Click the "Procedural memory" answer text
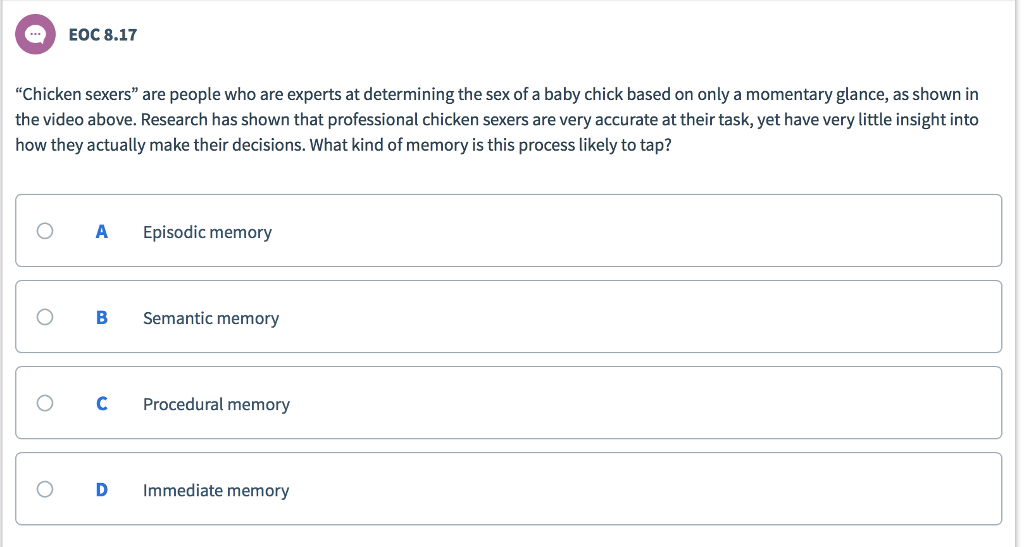The height and width of the screenshot is (547, 1024). (216, 405)
